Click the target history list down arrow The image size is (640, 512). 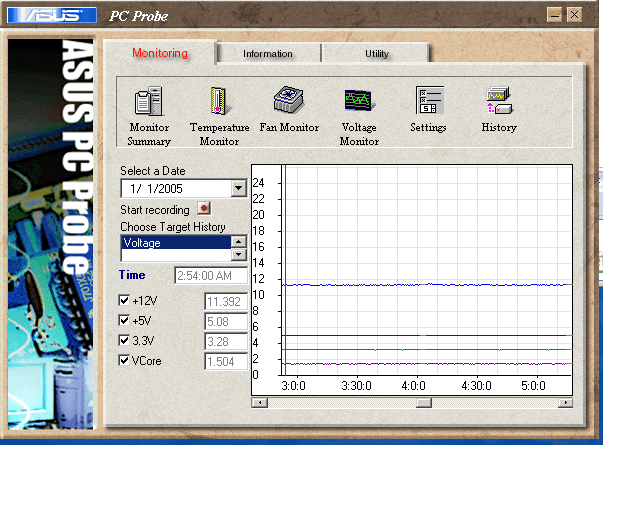point(239,254)
